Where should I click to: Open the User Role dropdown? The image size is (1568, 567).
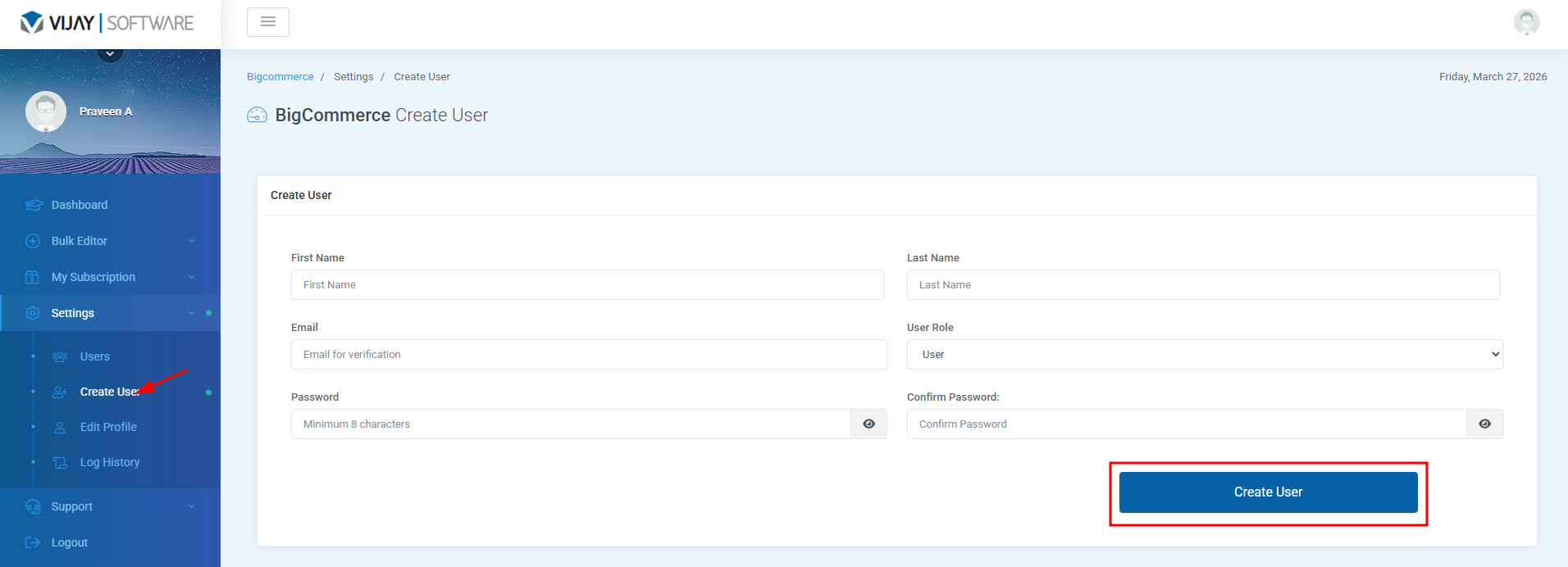click(x=1205, y=355)
